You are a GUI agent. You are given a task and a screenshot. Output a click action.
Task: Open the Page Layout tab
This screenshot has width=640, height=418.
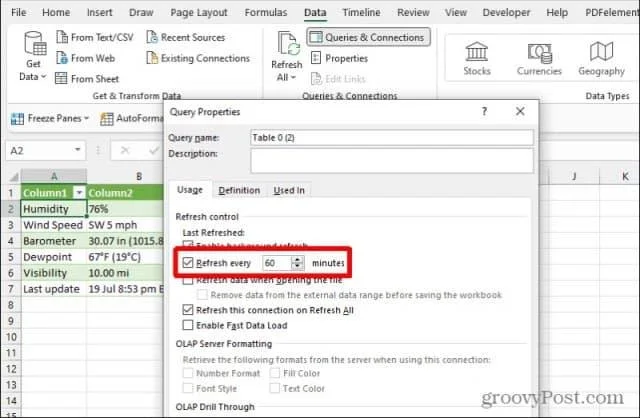pos(199,13)
